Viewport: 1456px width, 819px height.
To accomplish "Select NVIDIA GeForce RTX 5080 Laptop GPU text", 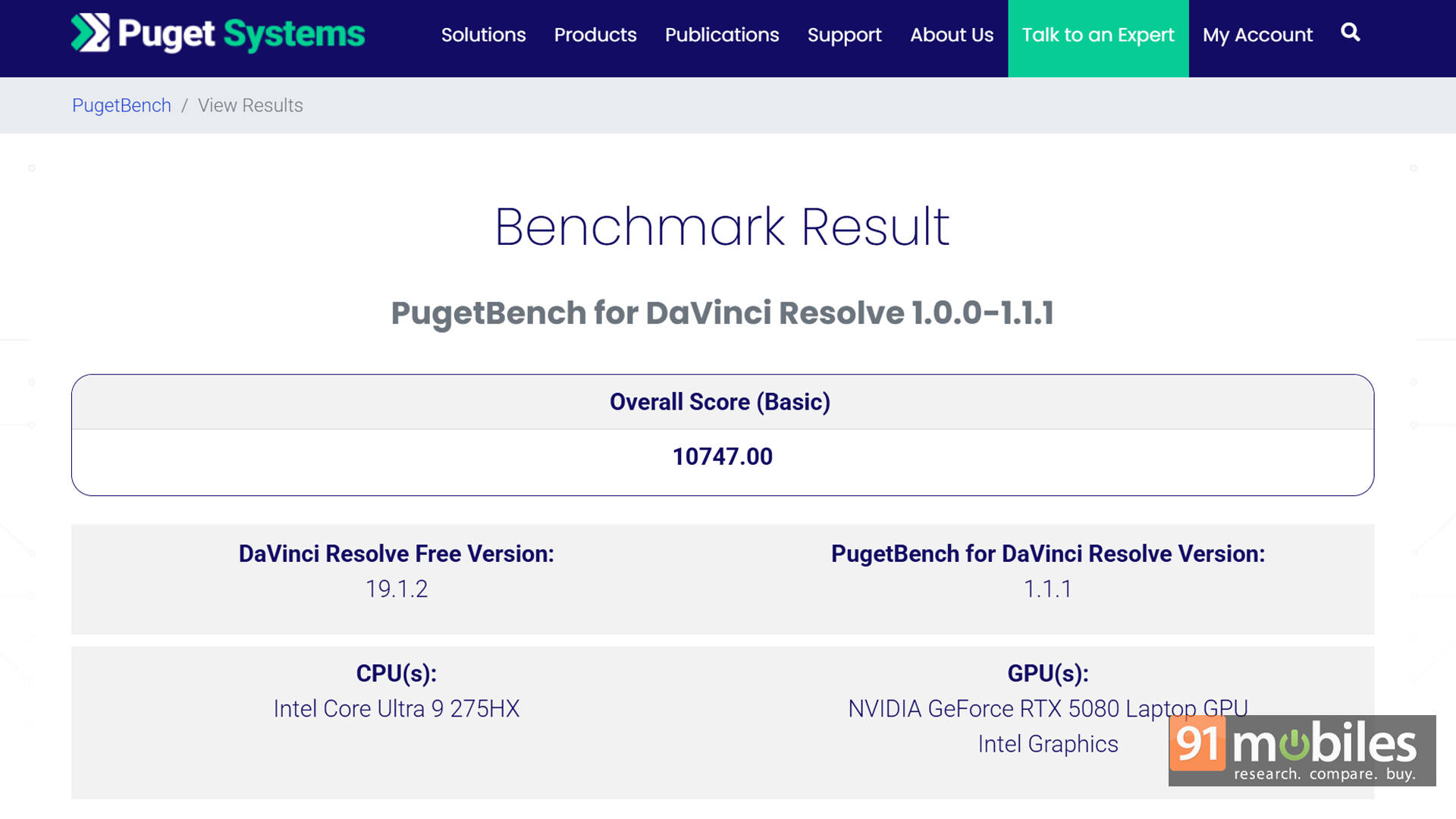I will pos(1048,709).
